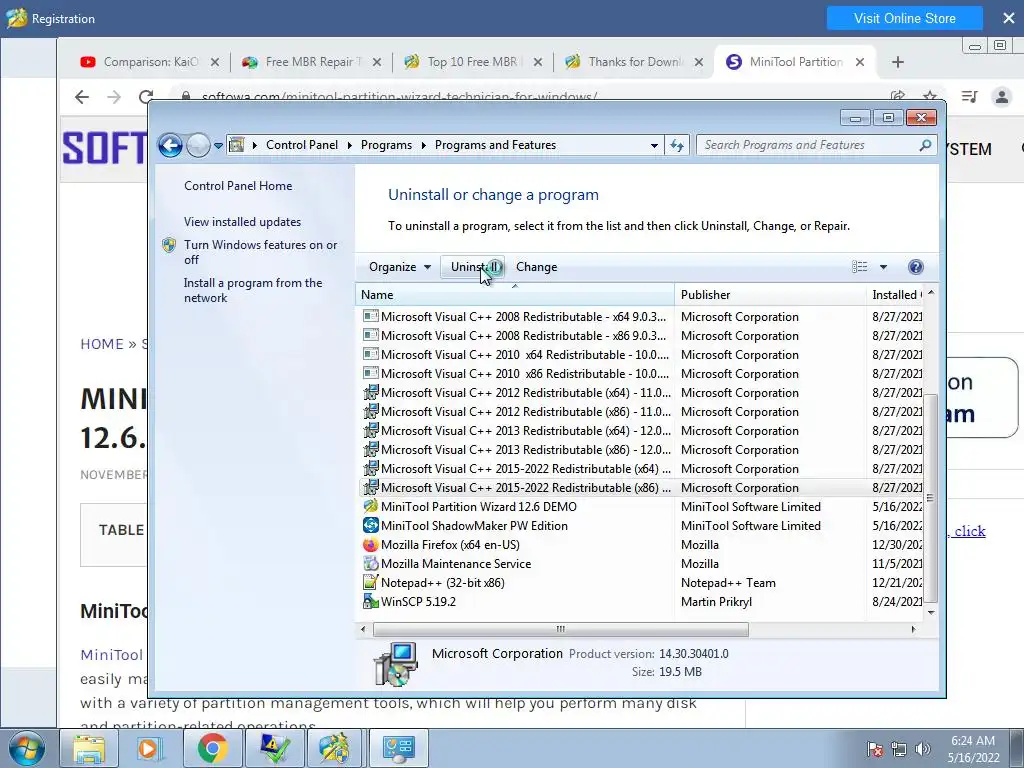Click browser Back arrow in Chrome

(x=82, y=97)
